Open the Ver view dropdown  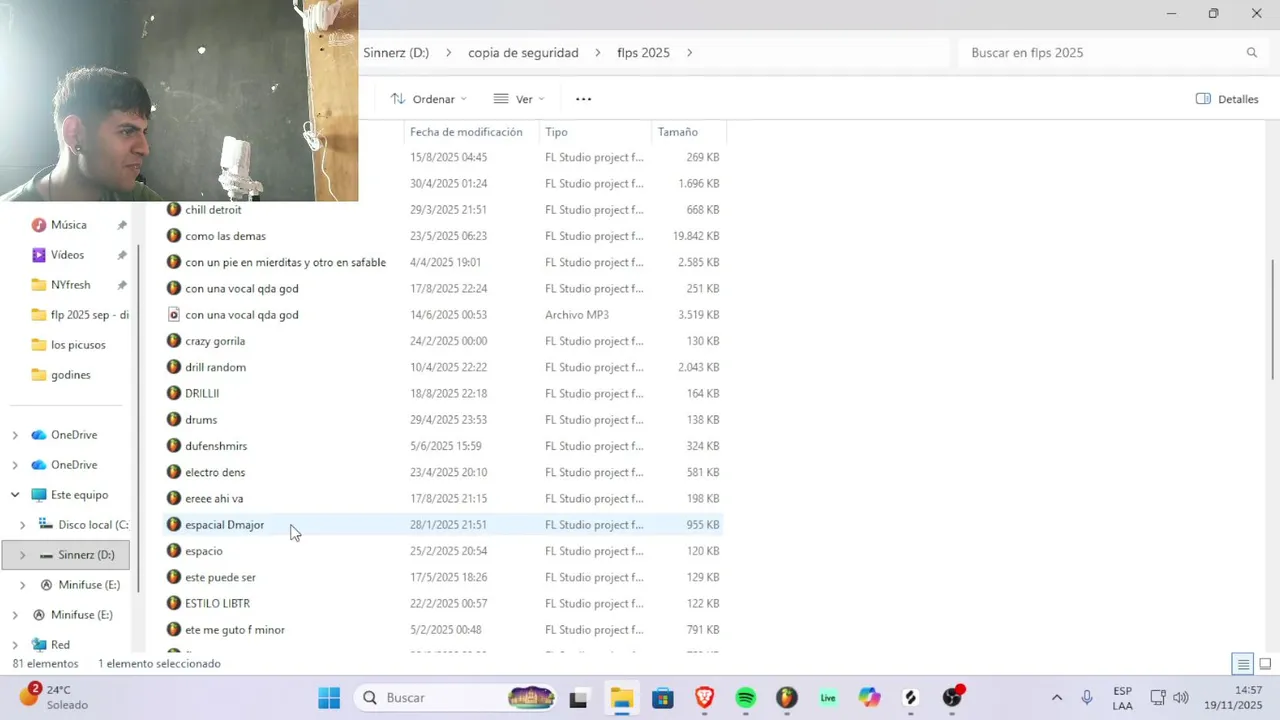click(518, 99)
